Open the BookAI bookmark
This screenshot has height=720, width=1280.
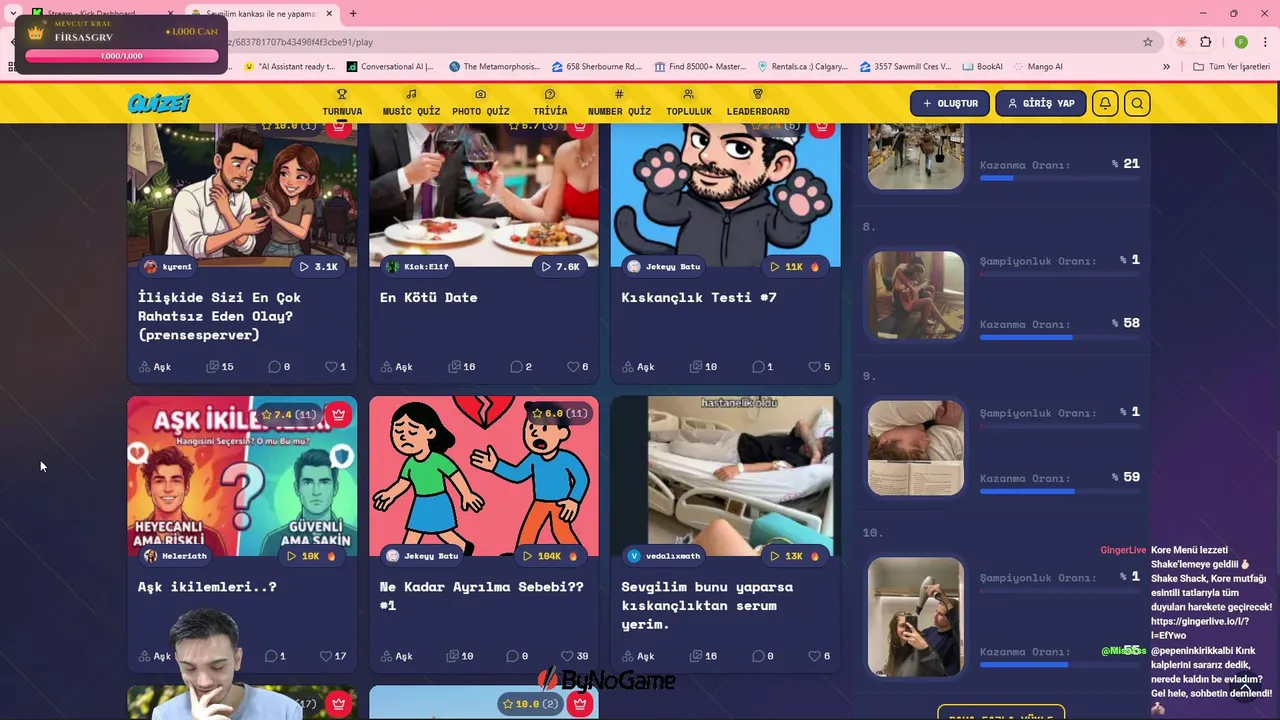(982, 66)
